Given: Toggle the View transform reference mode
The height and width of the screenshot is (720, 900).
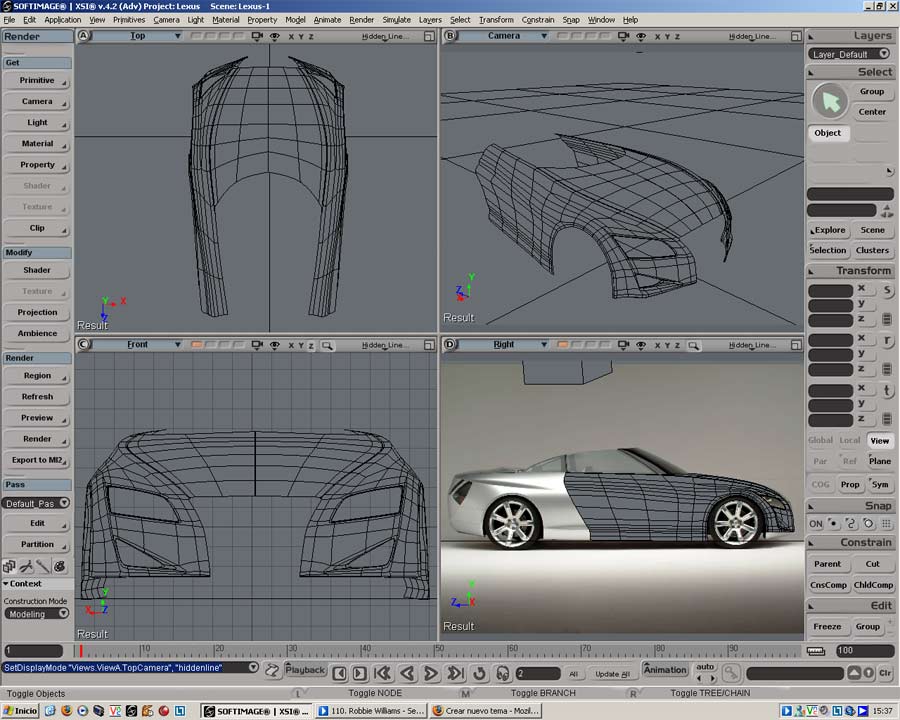Looking at the screenshot, I should [x=879, y=440].
